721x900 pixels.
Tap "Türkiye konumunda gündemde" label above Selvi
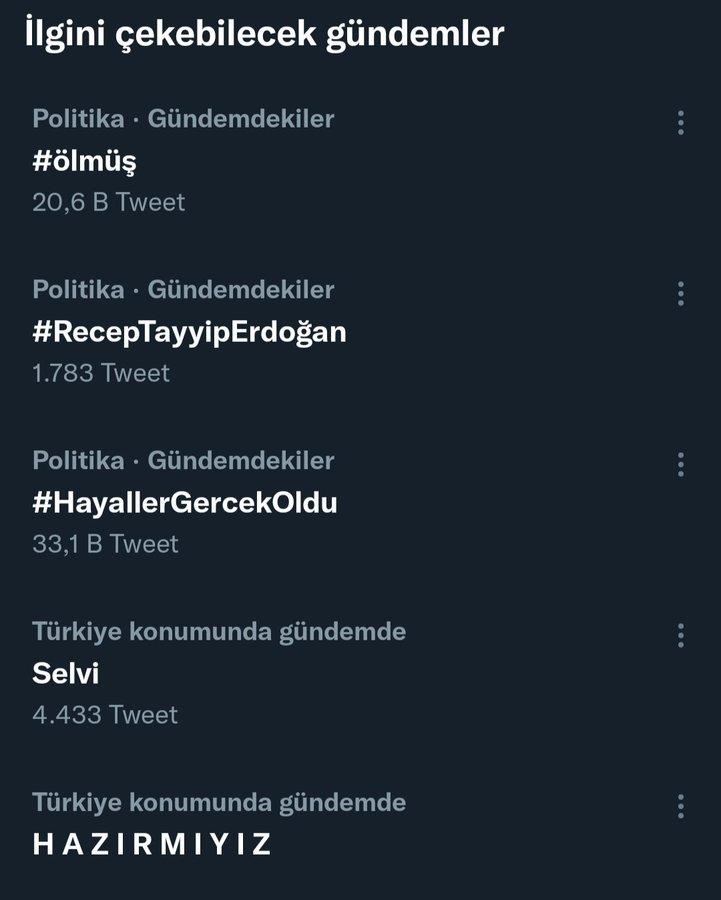coord(219,632)
